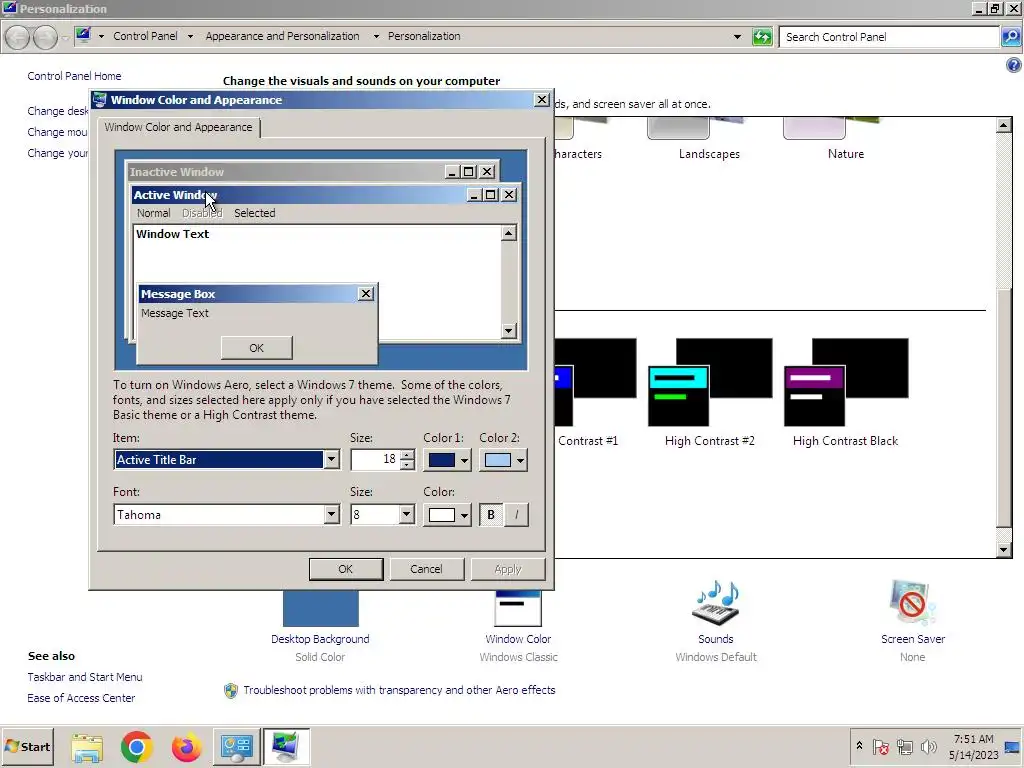Image resolution: width=1024 pixels, height=768 pixels.
Task: Select the Window Color and Appearance tab
Action: point(178,127)
